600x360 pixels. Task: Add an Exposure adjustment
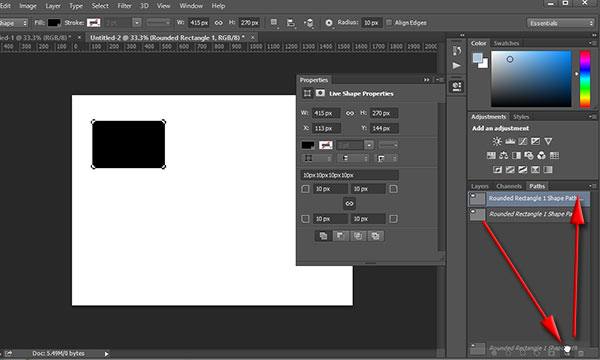pyautogui.click(x=535, y=142)
